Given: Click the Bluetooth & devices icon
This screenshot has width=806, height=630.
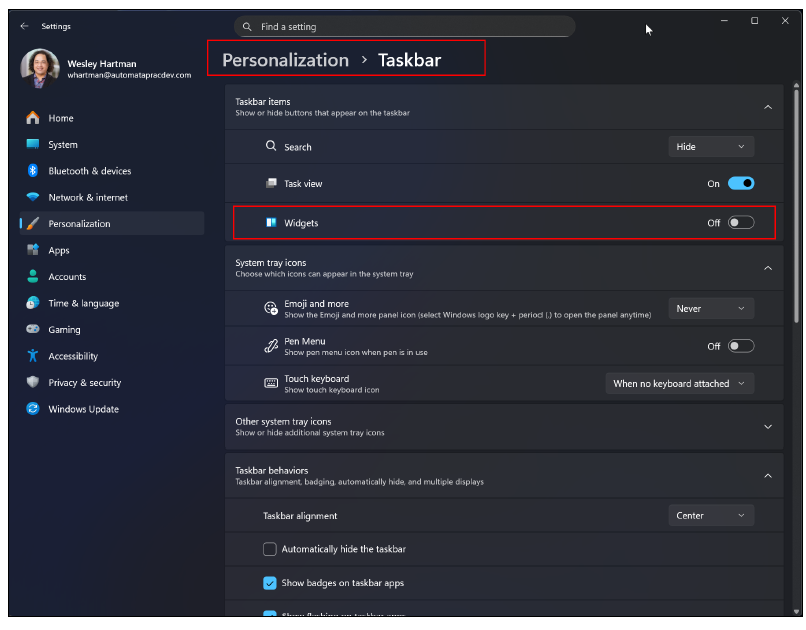Looking at the screenshot, I should pyautogui.click(x=33, y=171).
